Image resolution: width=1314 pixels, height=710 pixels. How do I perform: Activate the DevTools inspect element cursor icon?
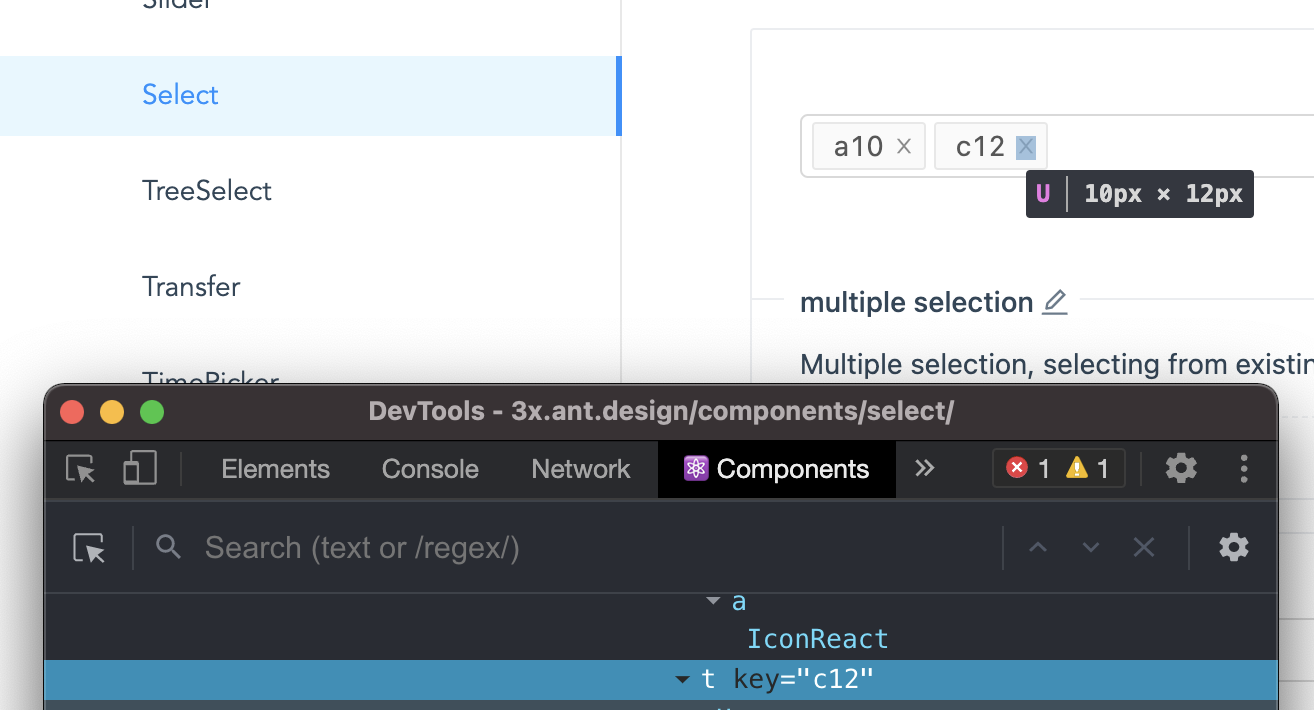coord(80,468)
